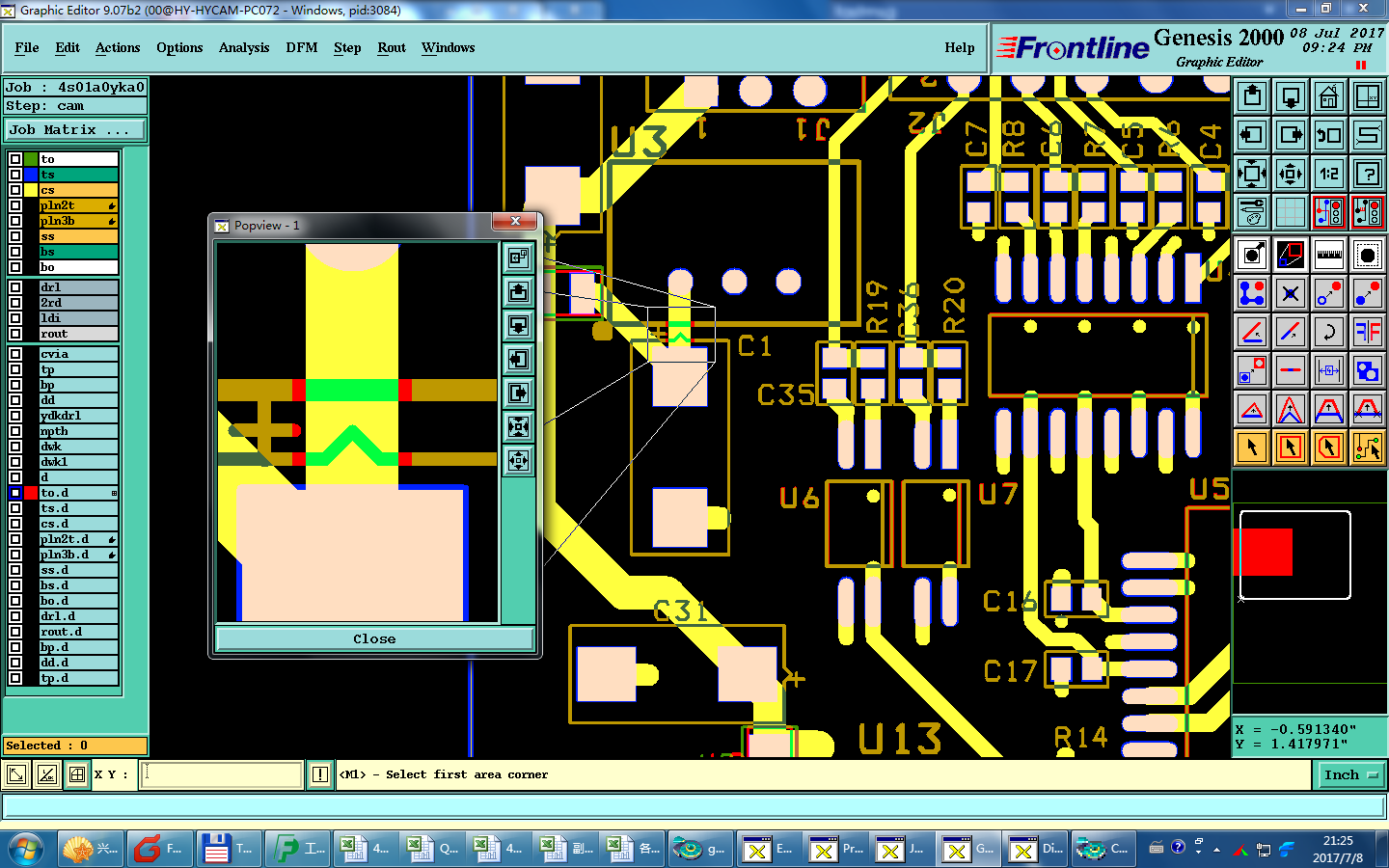Click the Home view icon

(x=1329, y=96)
